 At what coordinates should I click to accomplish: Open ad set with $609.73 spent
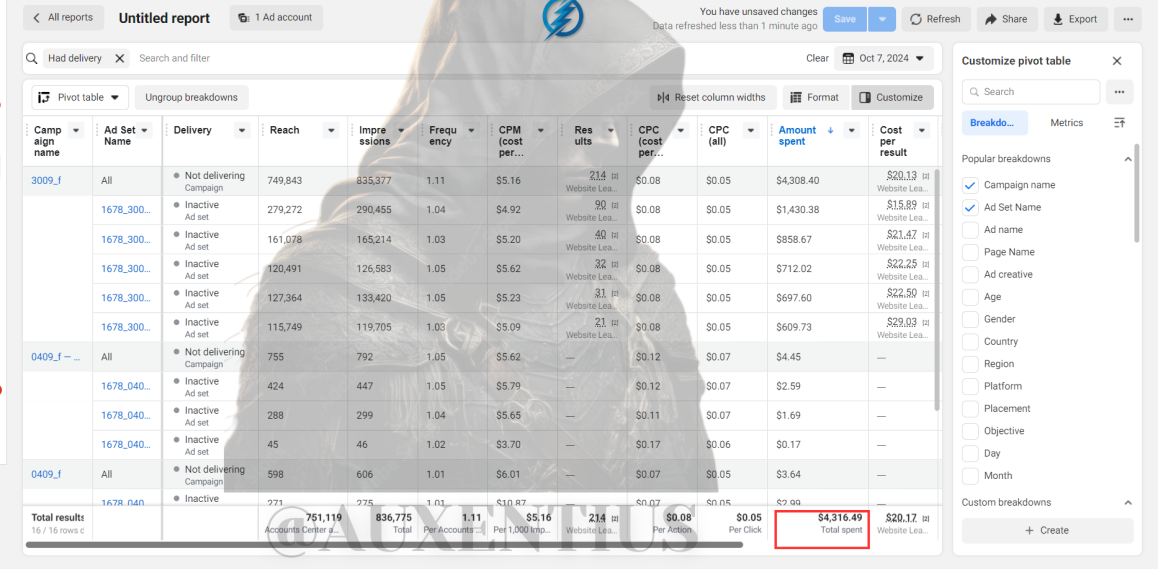point(126,327)
